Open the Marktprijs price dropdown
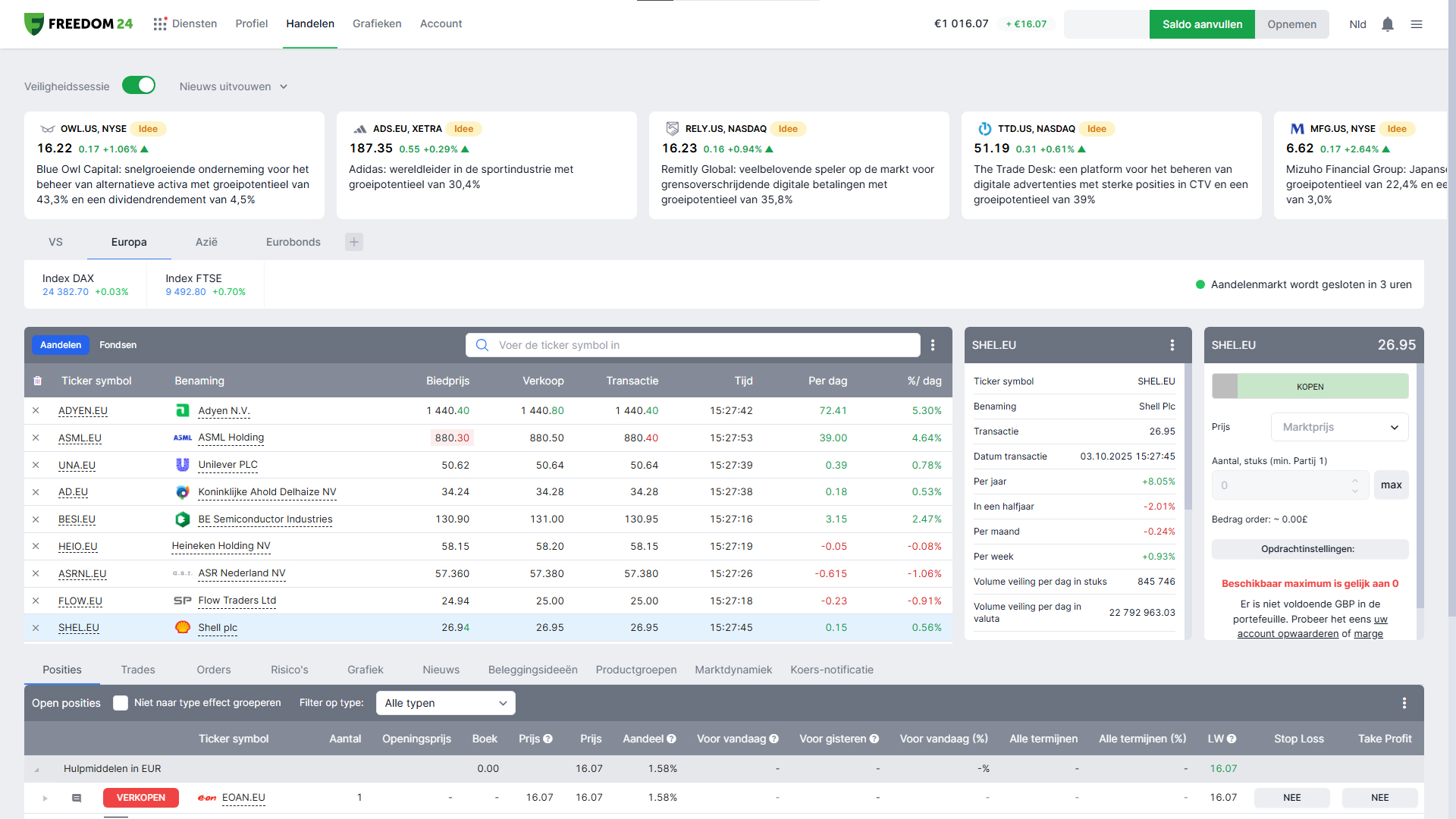 point(1339,427)
